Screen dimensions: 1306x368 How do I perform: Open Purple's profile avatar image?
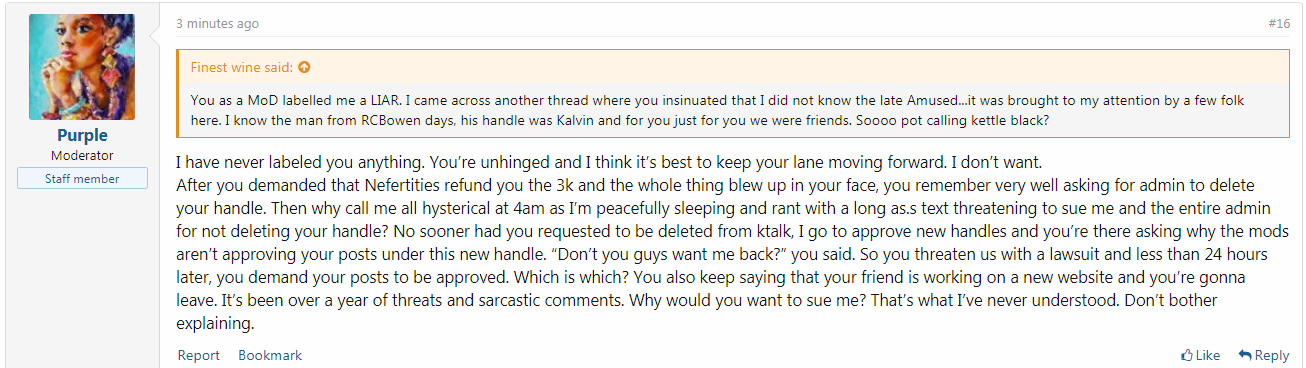(x=82, y=67)
